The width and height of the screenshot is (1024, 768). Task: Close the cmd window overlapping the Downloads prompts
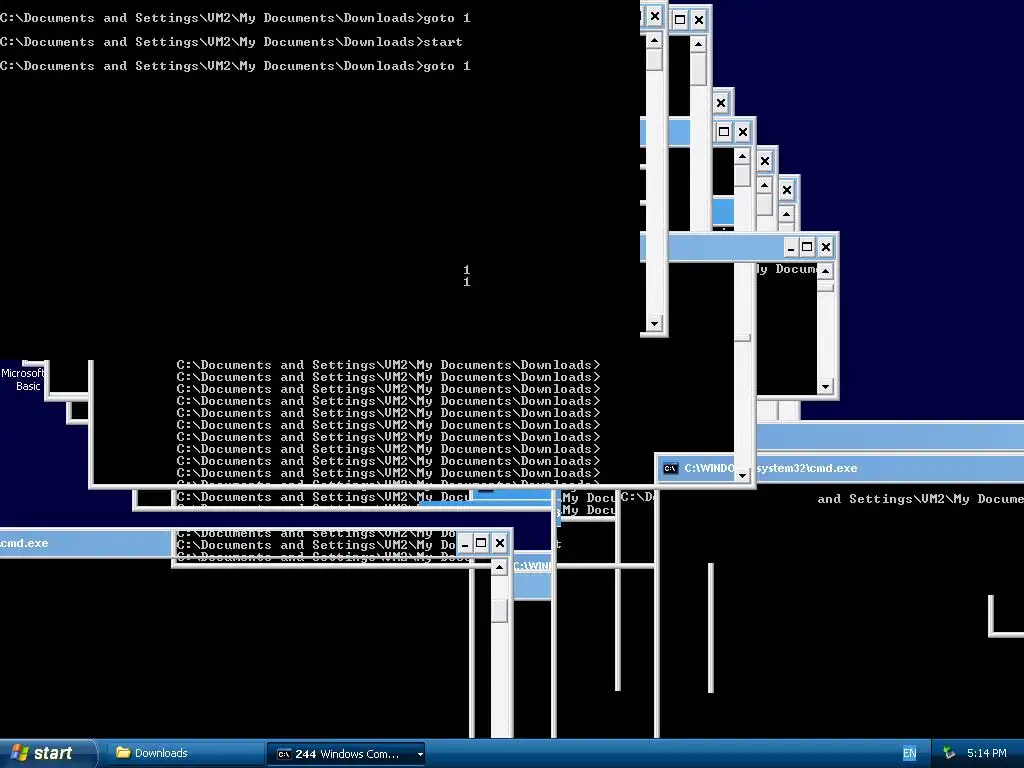pos(500,543)
